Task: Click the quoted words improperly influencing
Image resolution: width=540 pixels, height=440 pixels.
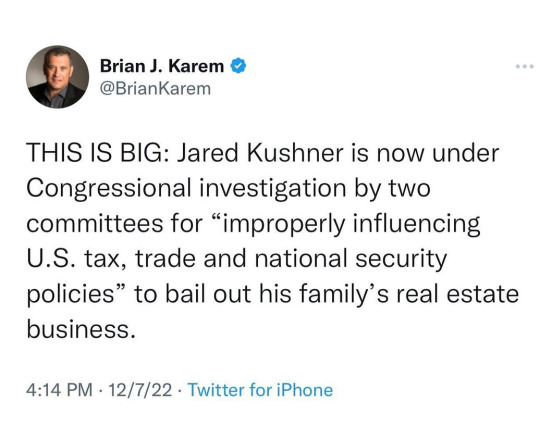Action: coord(347,224)
